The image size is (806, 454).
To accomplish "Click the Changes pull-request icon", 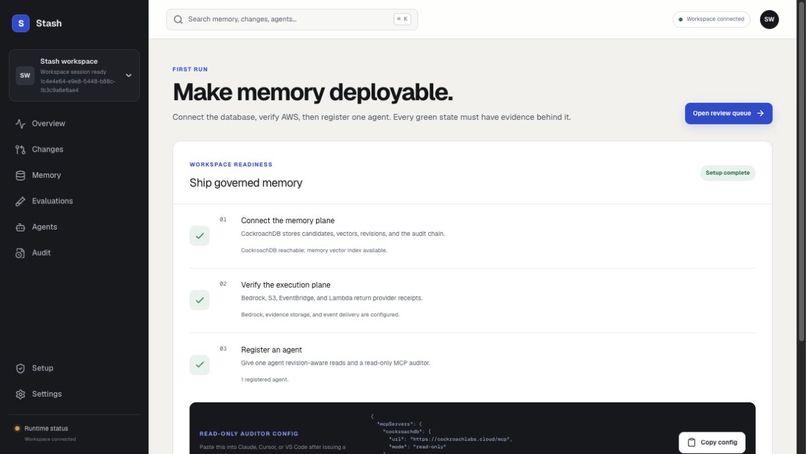I will 21,149.
